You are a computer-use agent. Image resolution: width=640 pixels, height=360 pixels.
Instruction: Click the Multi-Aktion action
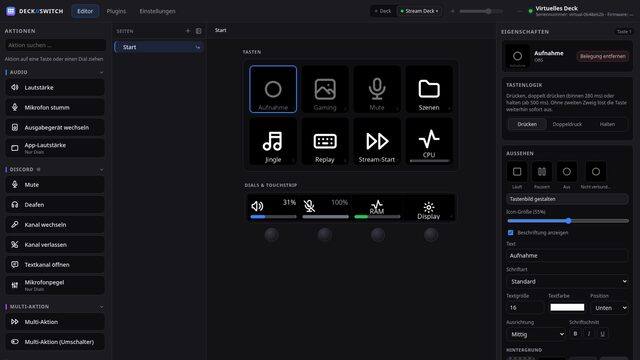tap(55, 322)
